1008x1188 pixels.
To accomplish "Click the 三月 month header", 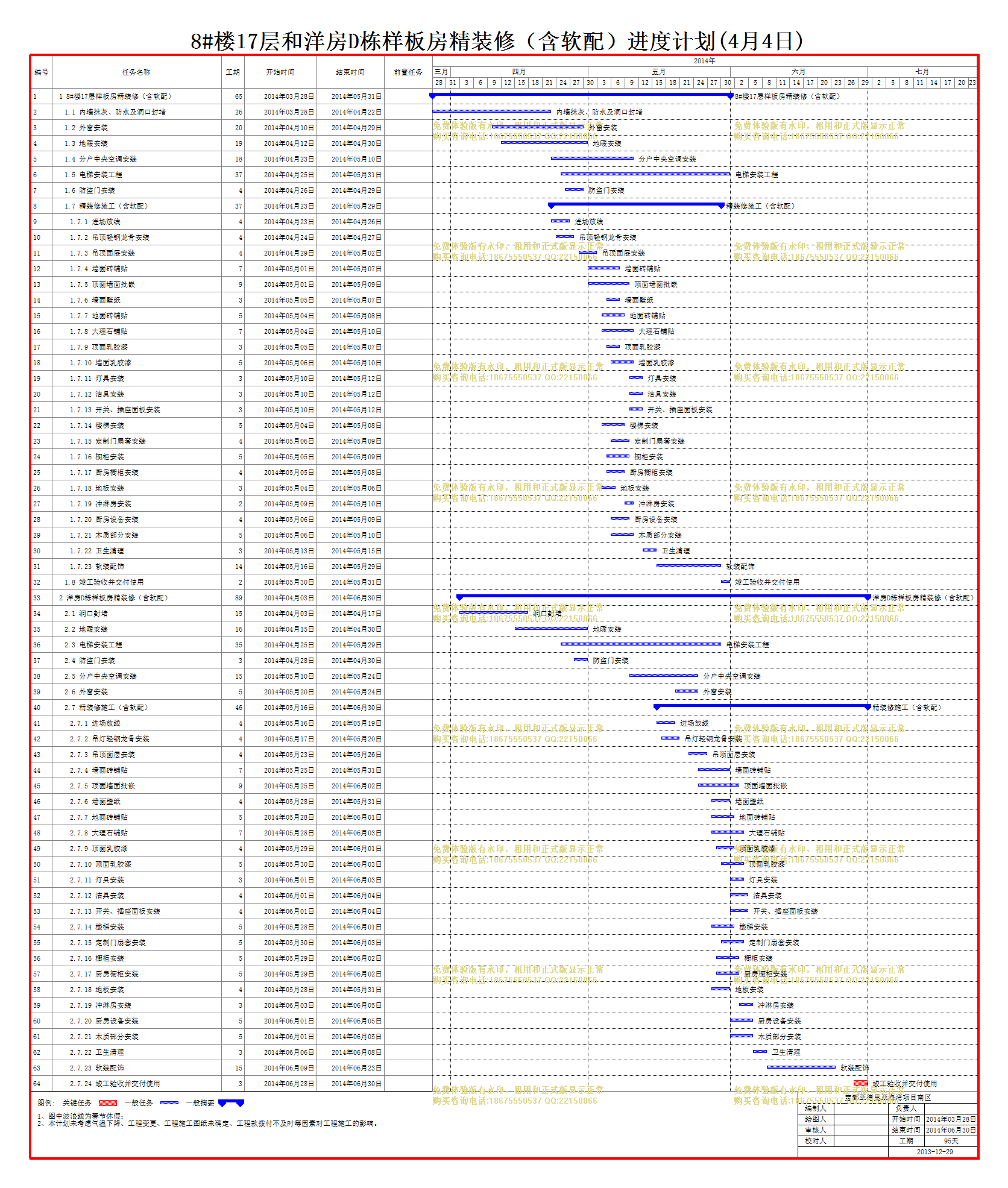I will pyautogui.click(x=441, y=72).
